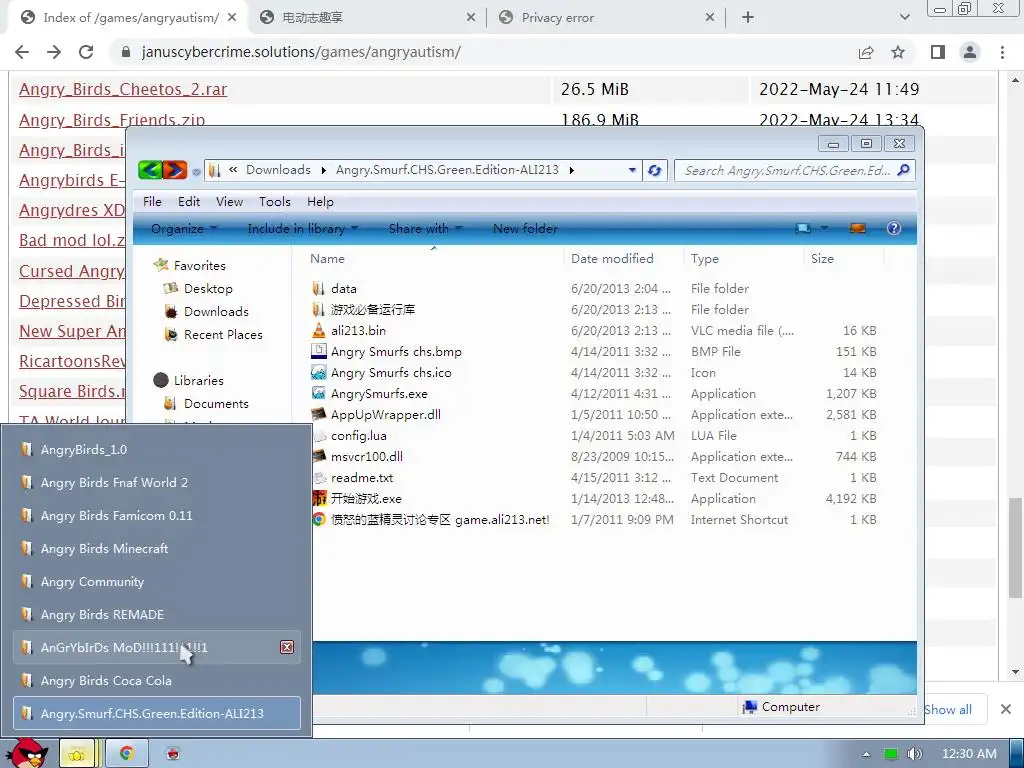1024x768 pixels.
Task: Select the readme.txt file name
Action: (x=362, y=477)
